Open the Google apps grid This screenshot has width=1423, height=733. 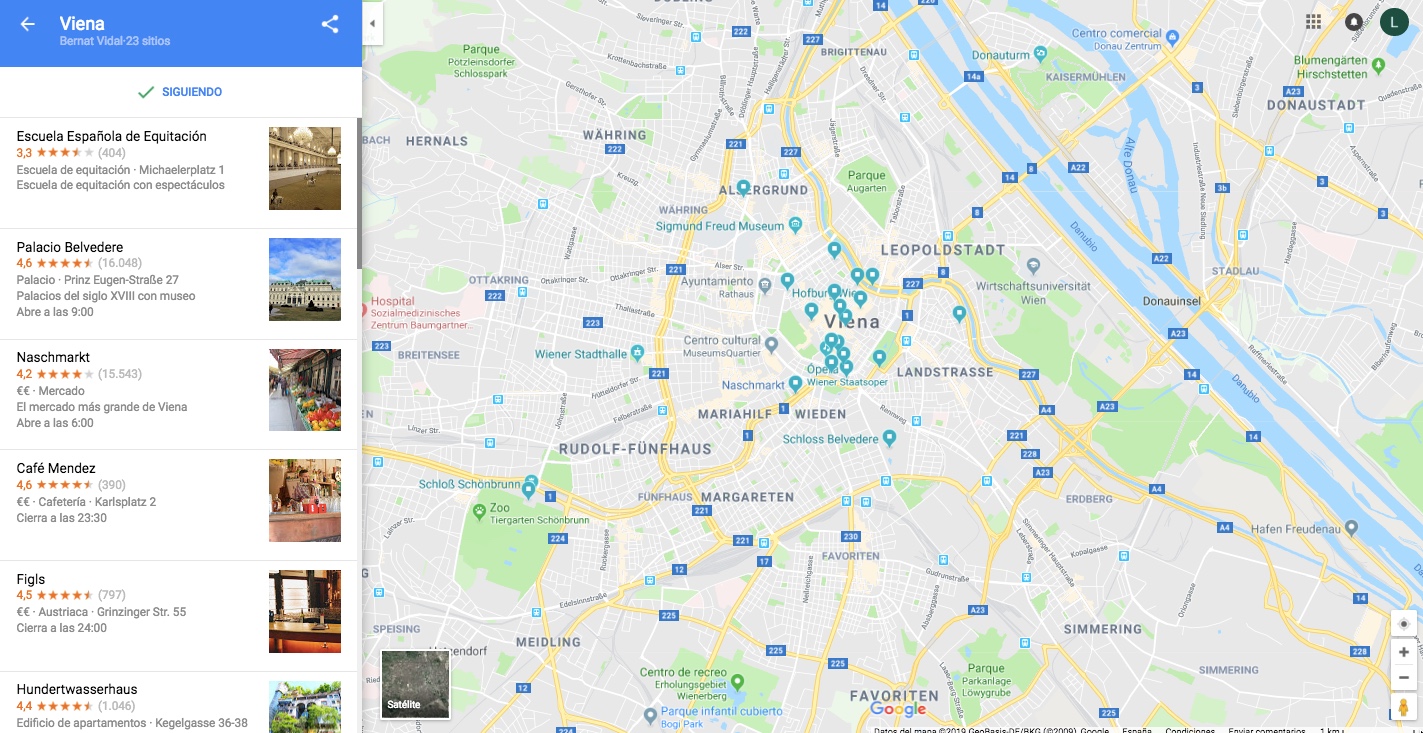[x=1313, y=22]
